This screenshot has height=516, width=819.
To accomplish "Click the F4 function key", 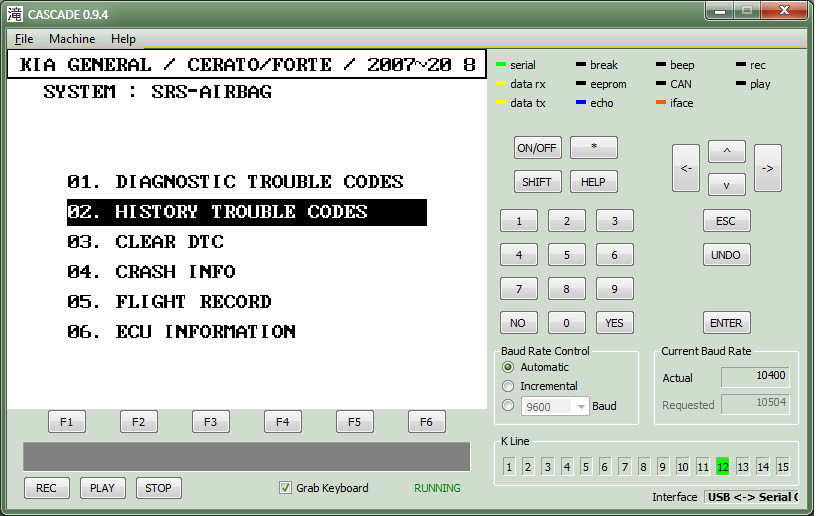I will [283, 421].
